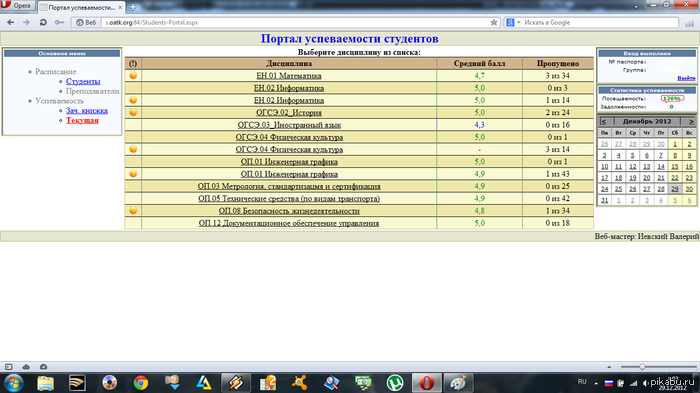Viewport: 700px width, 393px height.
Task: Go forward with the forward arrow
Action: point(26,22)
